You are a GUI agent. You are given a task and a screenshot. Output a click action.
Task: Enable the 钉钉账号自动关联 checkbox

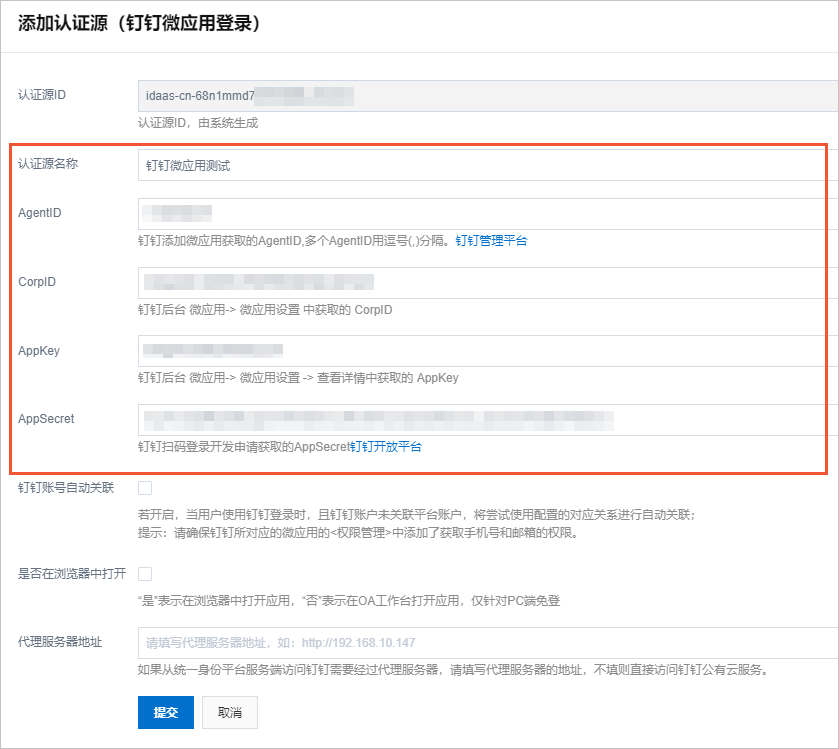point(145,488)
